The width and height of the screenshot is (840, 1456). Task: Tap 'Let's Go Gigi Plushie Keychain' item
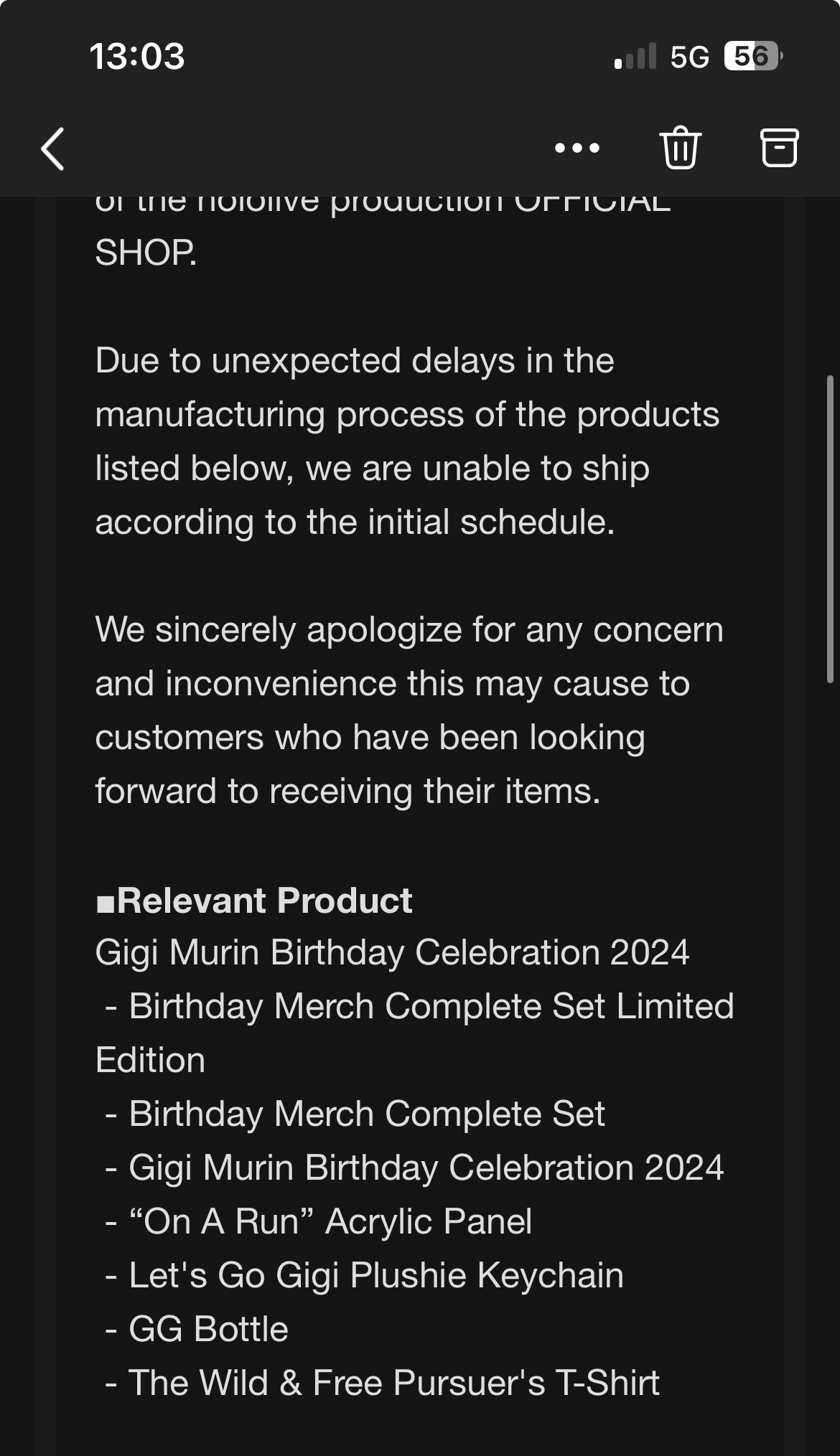click(x=375, y=1275)
